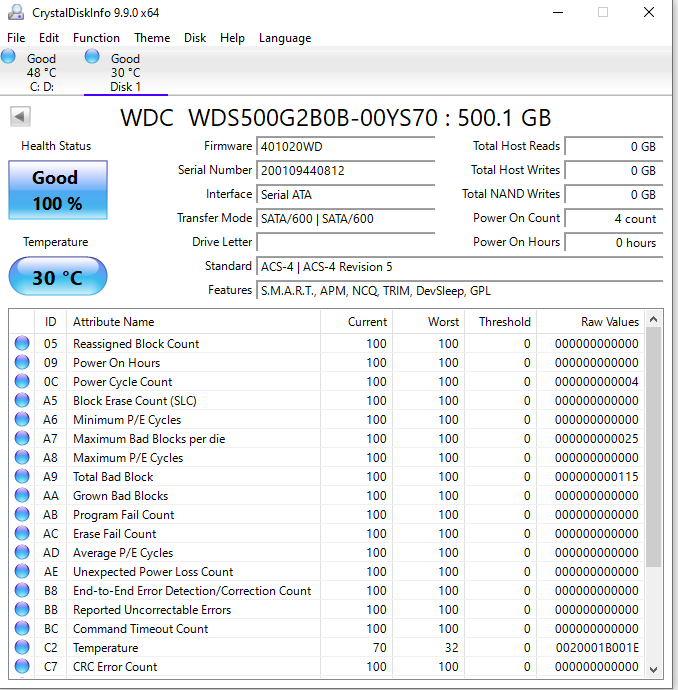The height and width of the screenshot is (690, 678).
Task: Switch to the C: D: disk tab
Action: click(x=42, y=72)
